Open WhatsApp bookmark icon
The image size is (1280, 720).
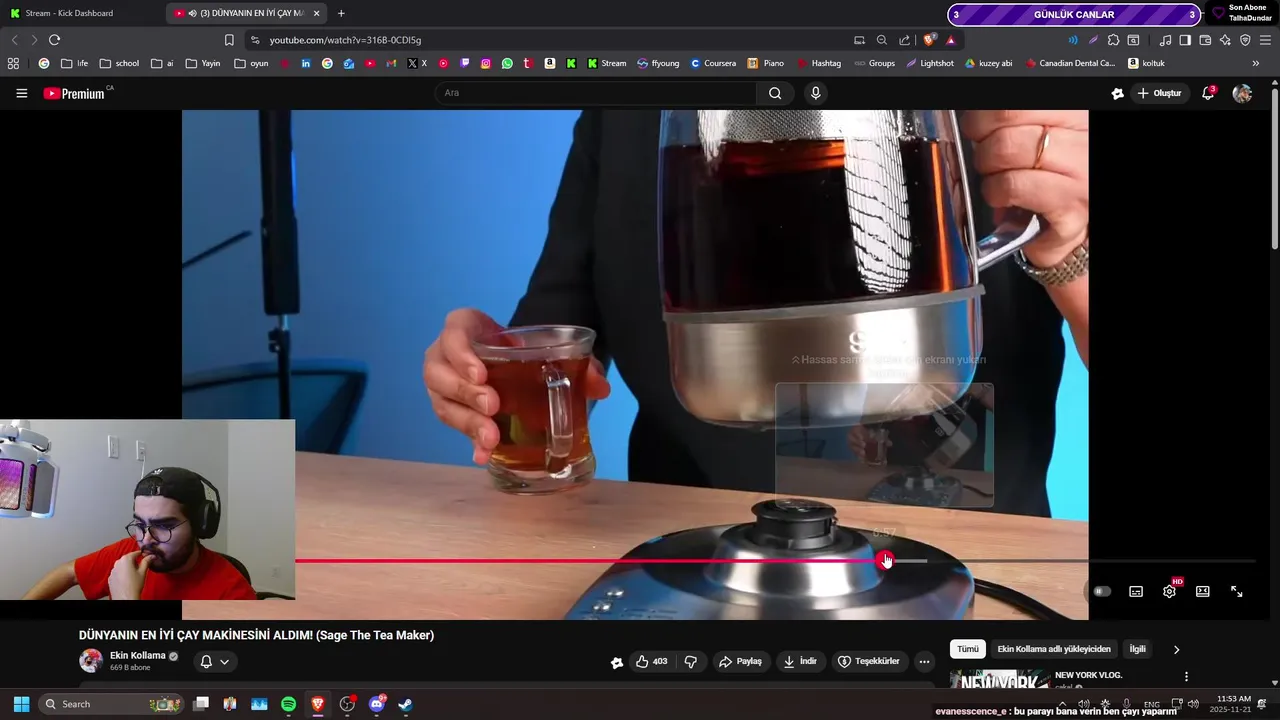coord(507,63)
